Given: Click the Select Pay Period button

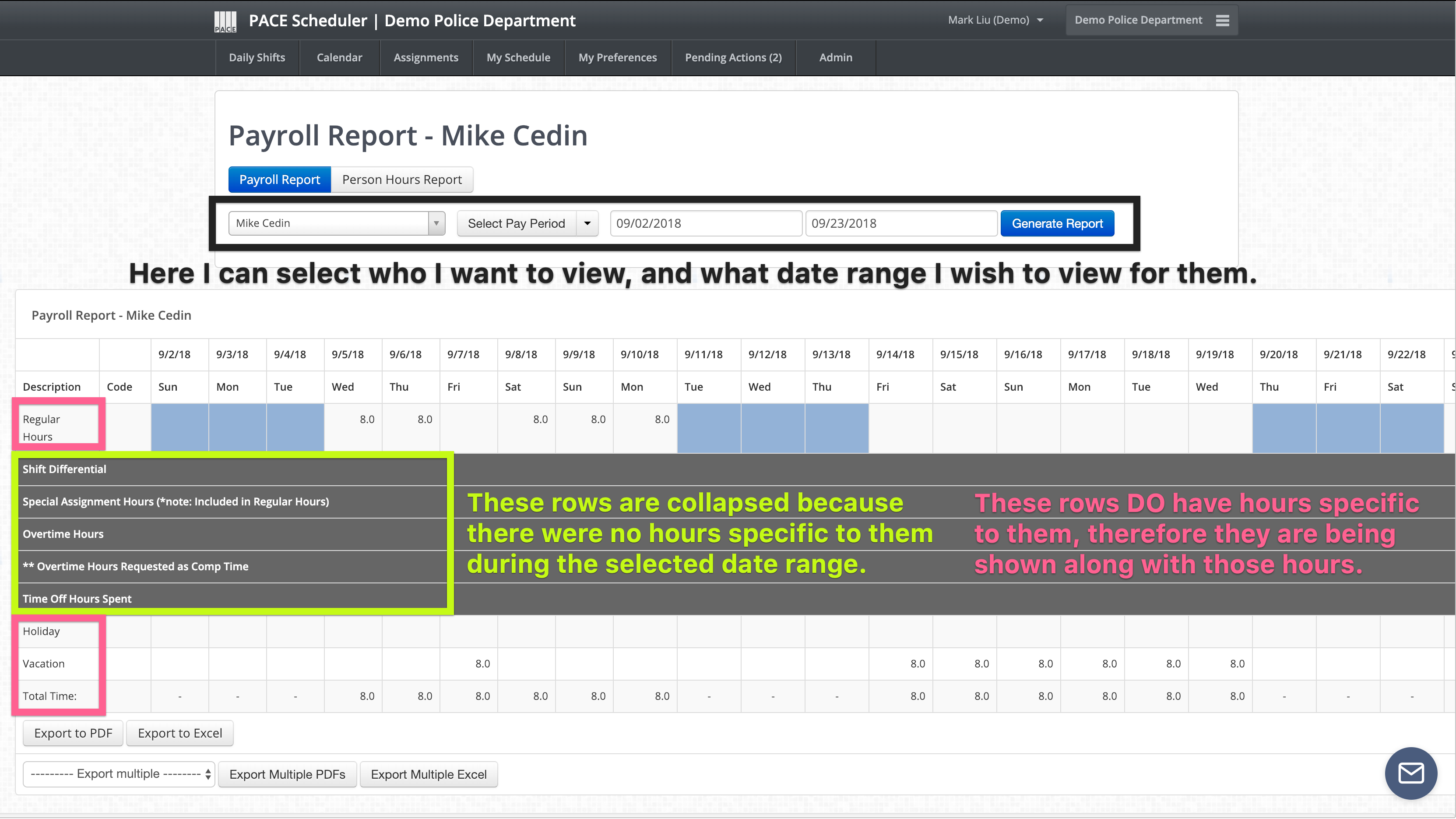Looking at the screenshot, I should (517, 223).
